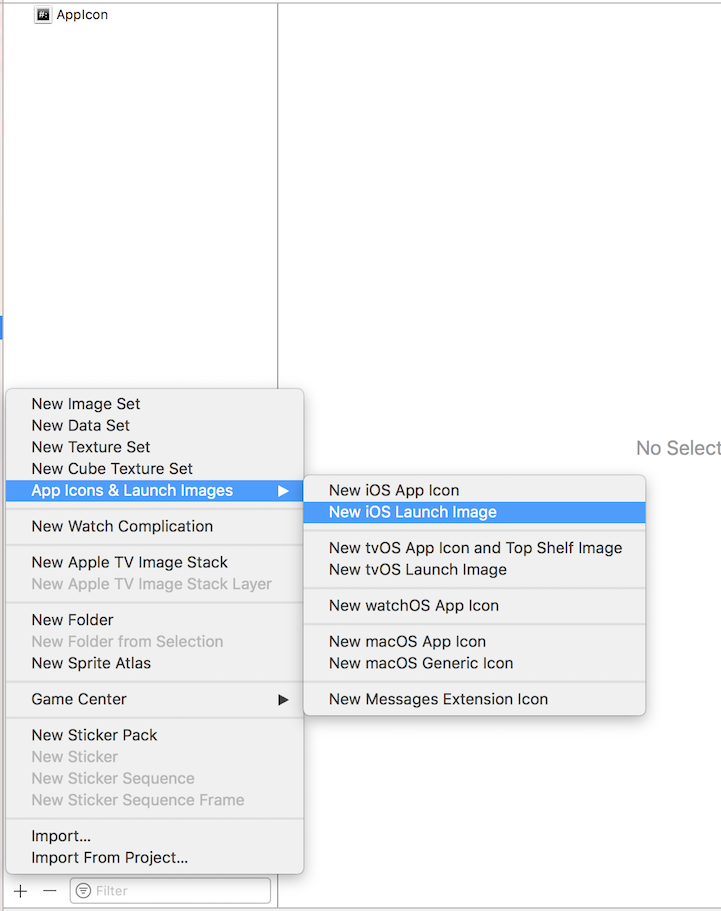This screenshot has width=721, height=911.
Task: Choose New Apple TV Image Stack
Action: tap(130, 562)
